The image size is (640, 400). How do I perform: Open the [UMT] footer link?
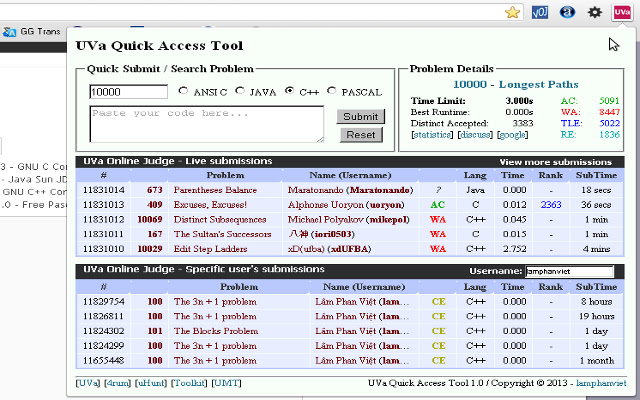click(x=227, y=383)
